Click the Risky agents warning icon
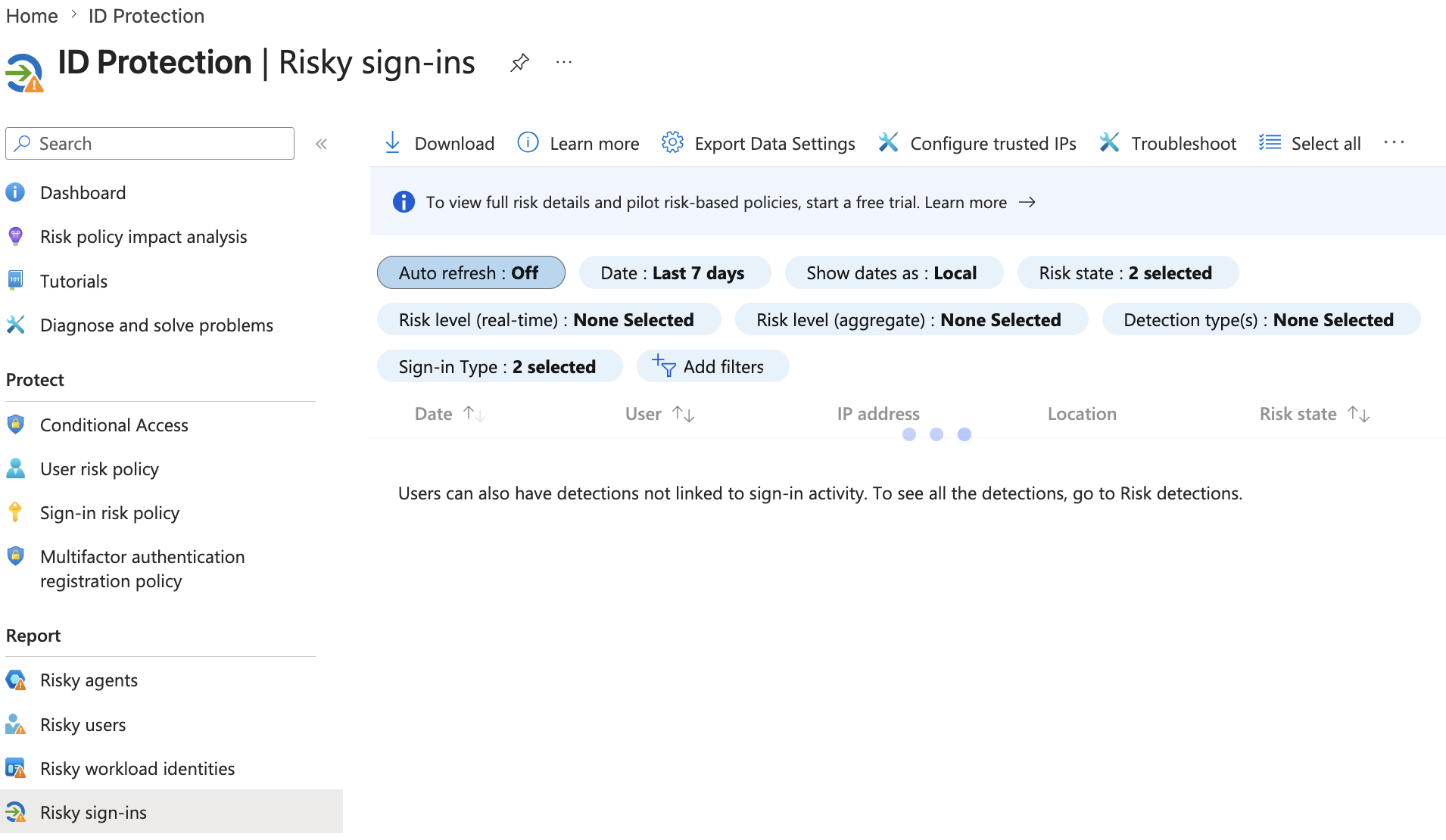The image size is (1446, 840). 16,680
